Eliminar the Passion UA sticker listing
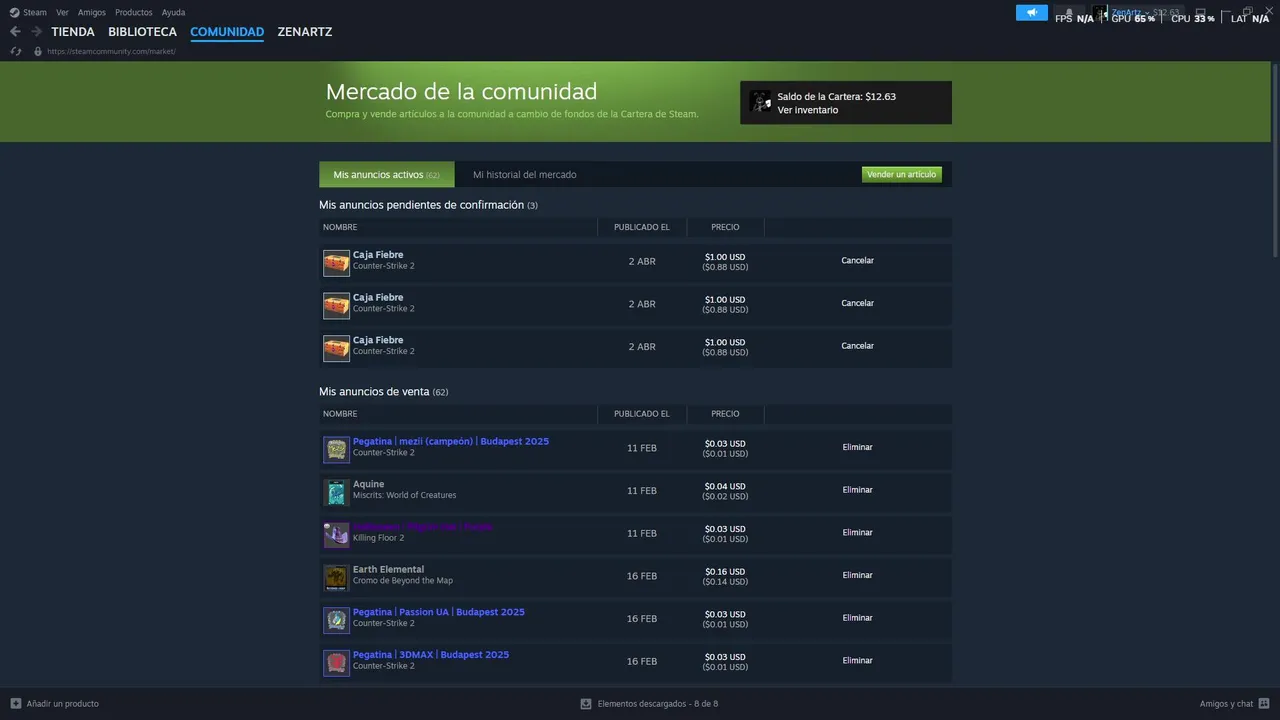 coord(857,618)
